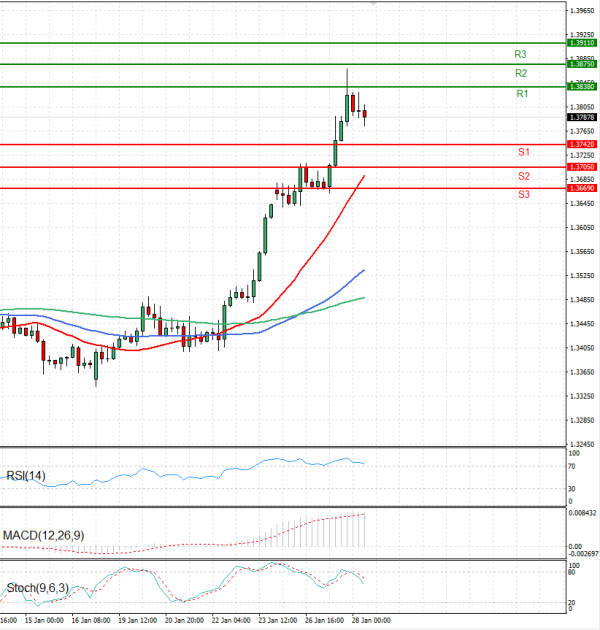This screenshot has height=630, width=600.
Task: Click the MACD scale value 0.008432
Action: pos(582,513)
